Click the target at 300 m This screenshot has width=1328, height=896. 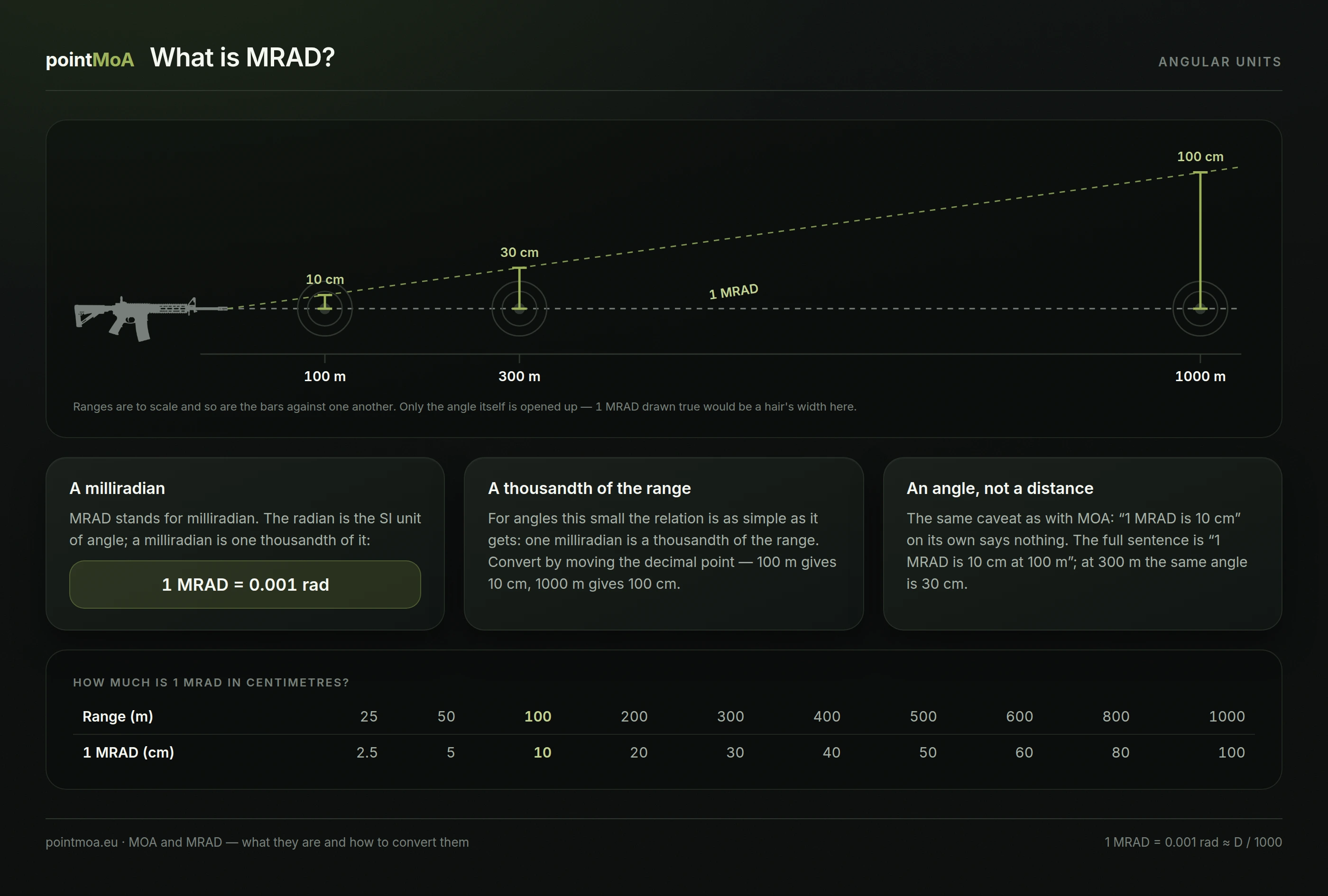point(519,309)
